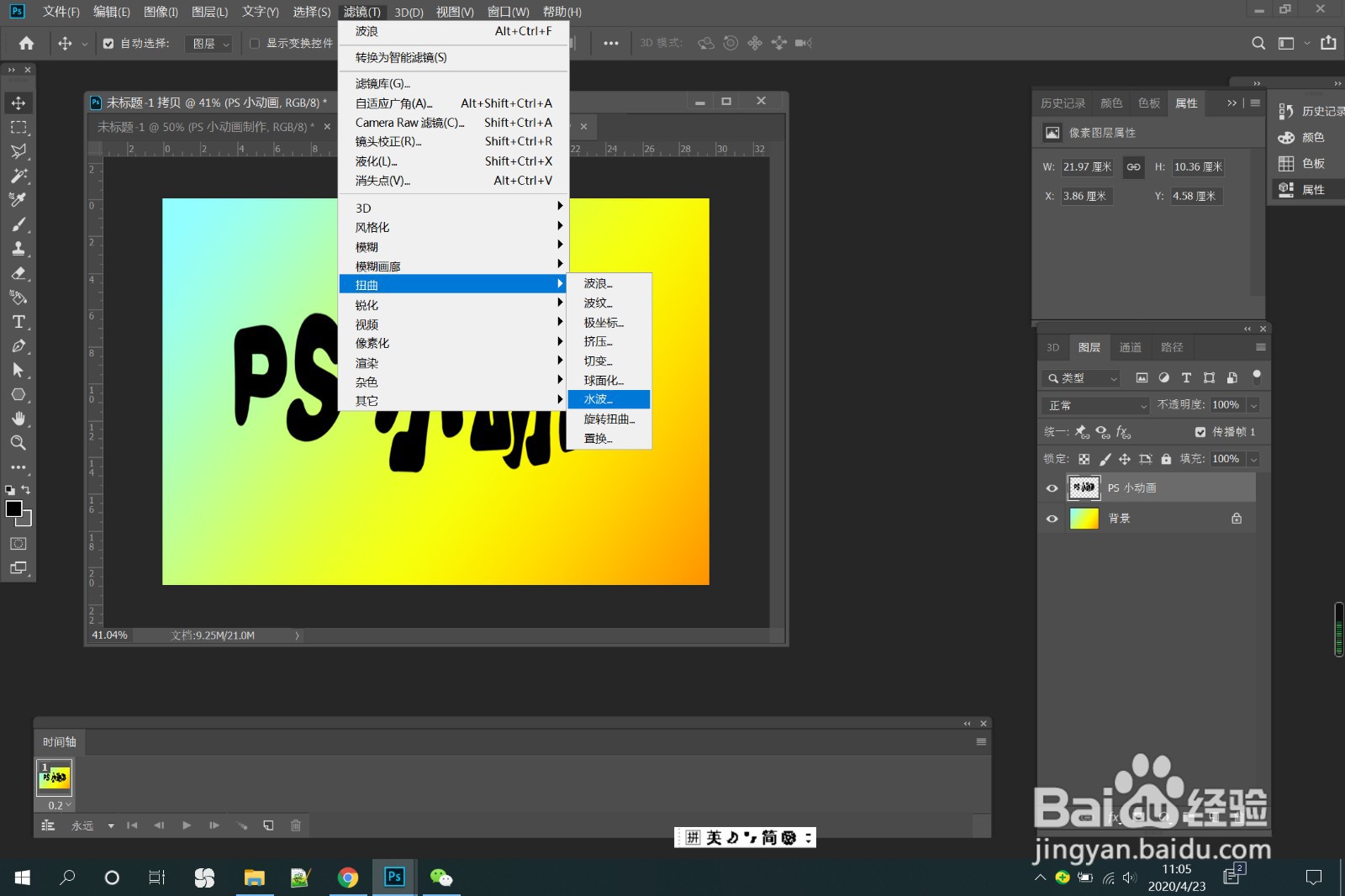Open the 图层 auto-select dropdown in options bar
The height and width of the screenshot is (896, 1345).
[208, 44]
